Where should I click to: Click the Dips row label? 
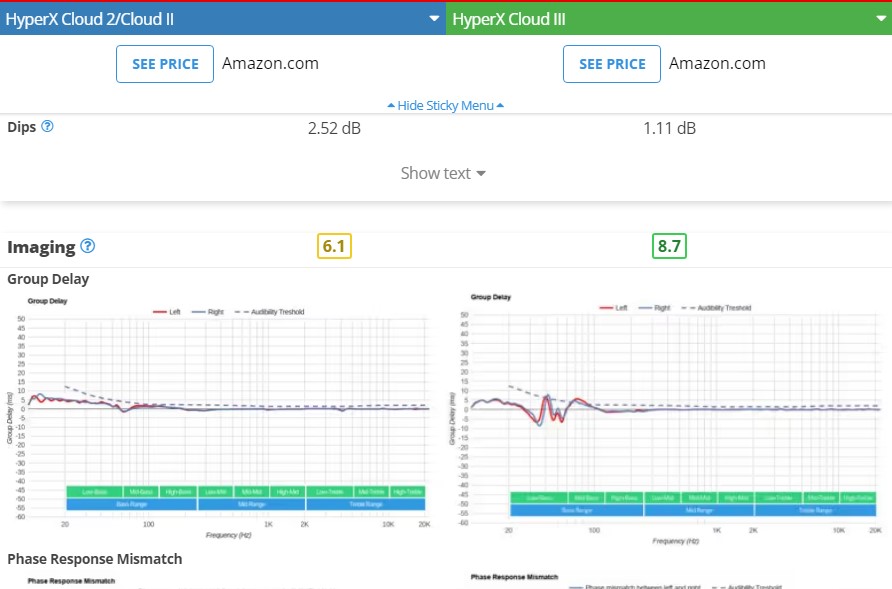coord(22,127)
